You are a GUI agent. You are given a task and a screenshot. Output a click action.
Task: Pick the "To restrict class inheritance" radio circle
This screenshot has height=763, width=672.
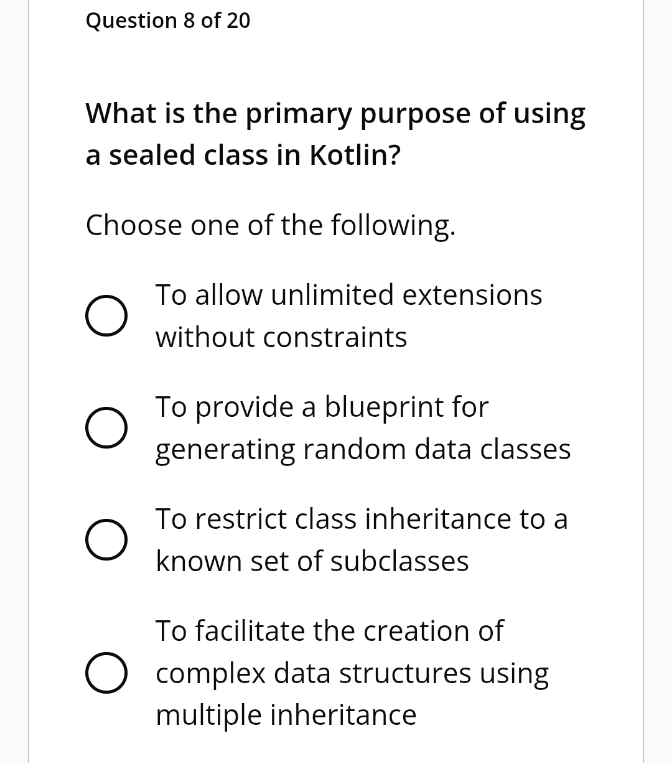tap(107, 539)
